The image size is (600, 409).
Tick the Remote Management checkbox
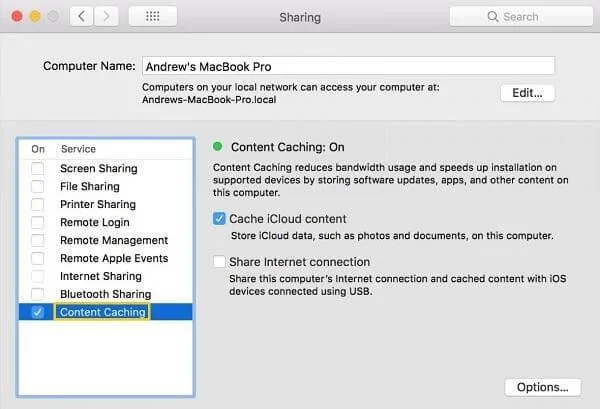[x=38, y=241]
